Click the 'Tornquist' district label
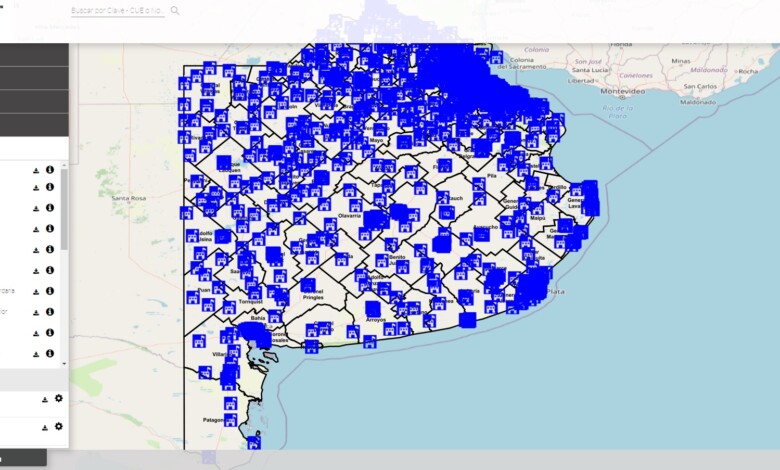The height and width of the screenshot is (470, 780). coord(250,301)
